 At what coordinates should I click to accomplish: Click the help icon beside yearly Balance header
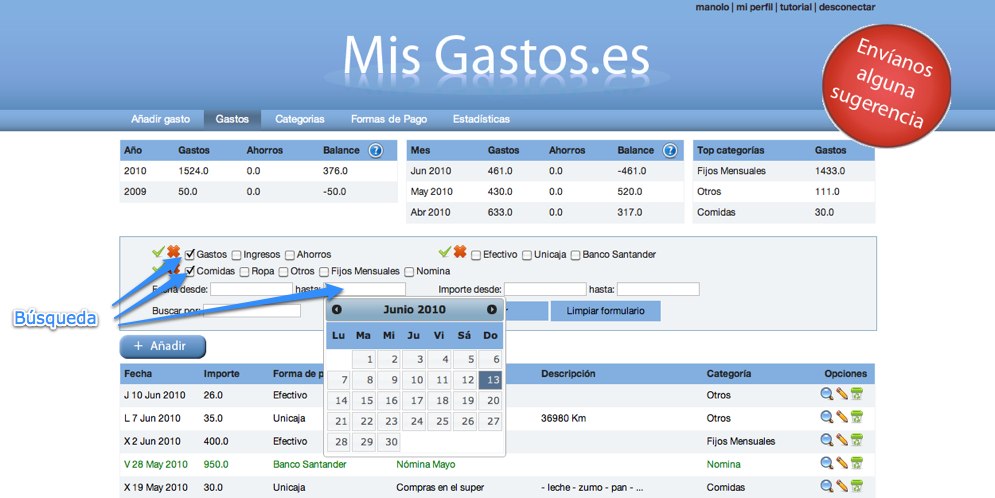[375, 151]
